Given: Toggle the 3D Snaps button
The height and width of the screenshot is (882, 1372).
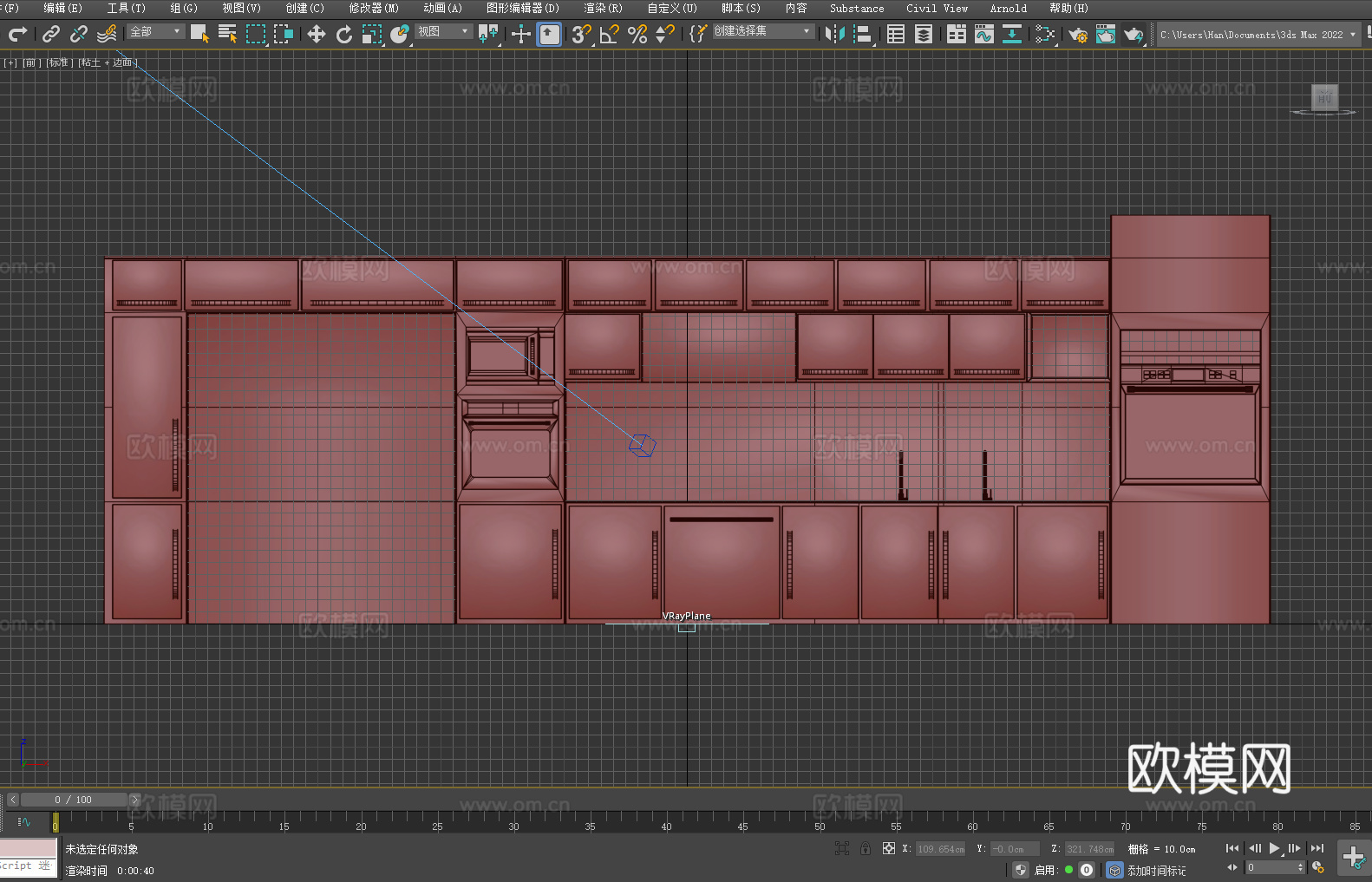Looking at the screenshot, I should [582, 34].
